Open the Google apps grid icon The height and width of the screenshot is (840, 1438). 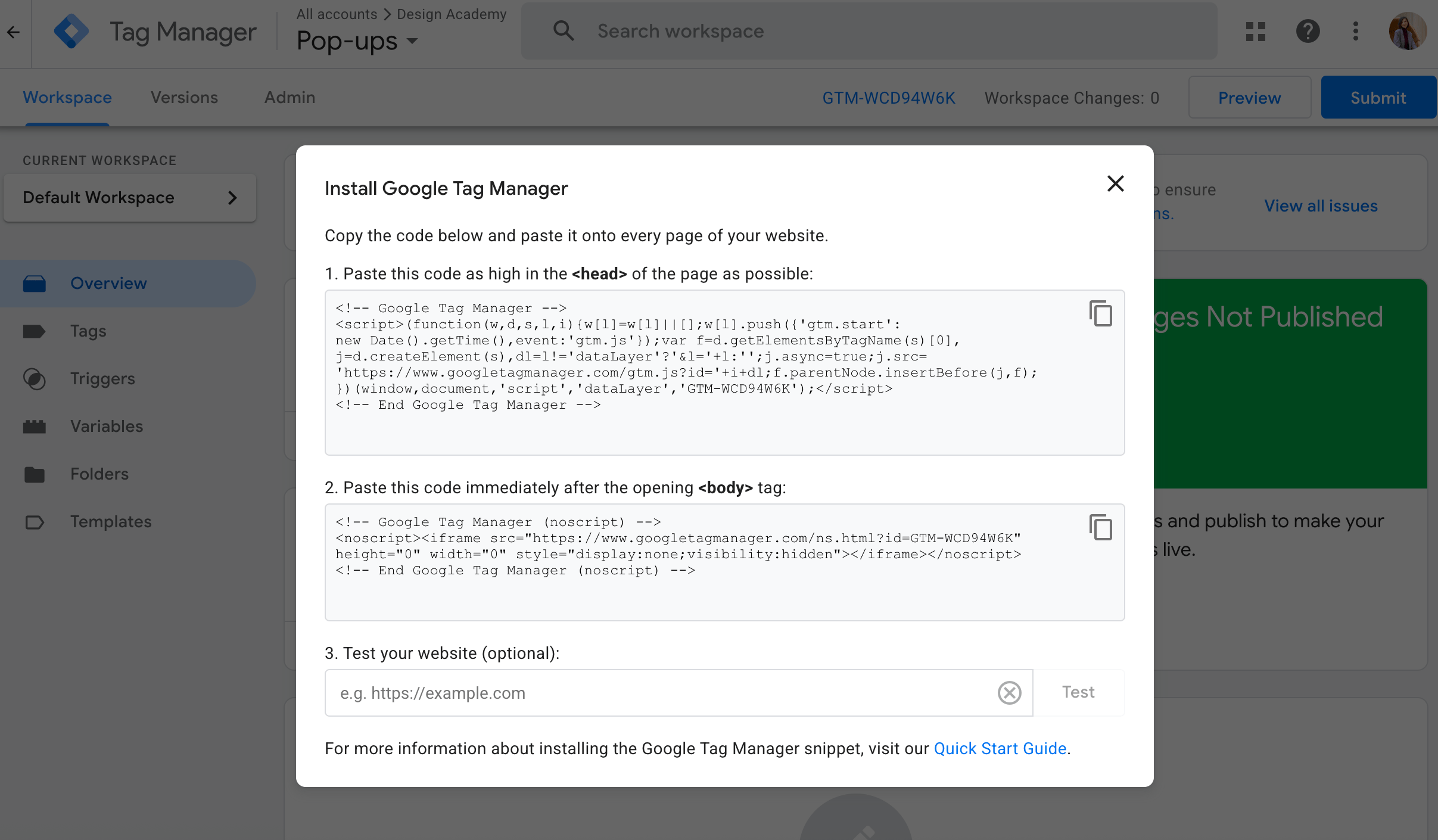click(1255, 31)
